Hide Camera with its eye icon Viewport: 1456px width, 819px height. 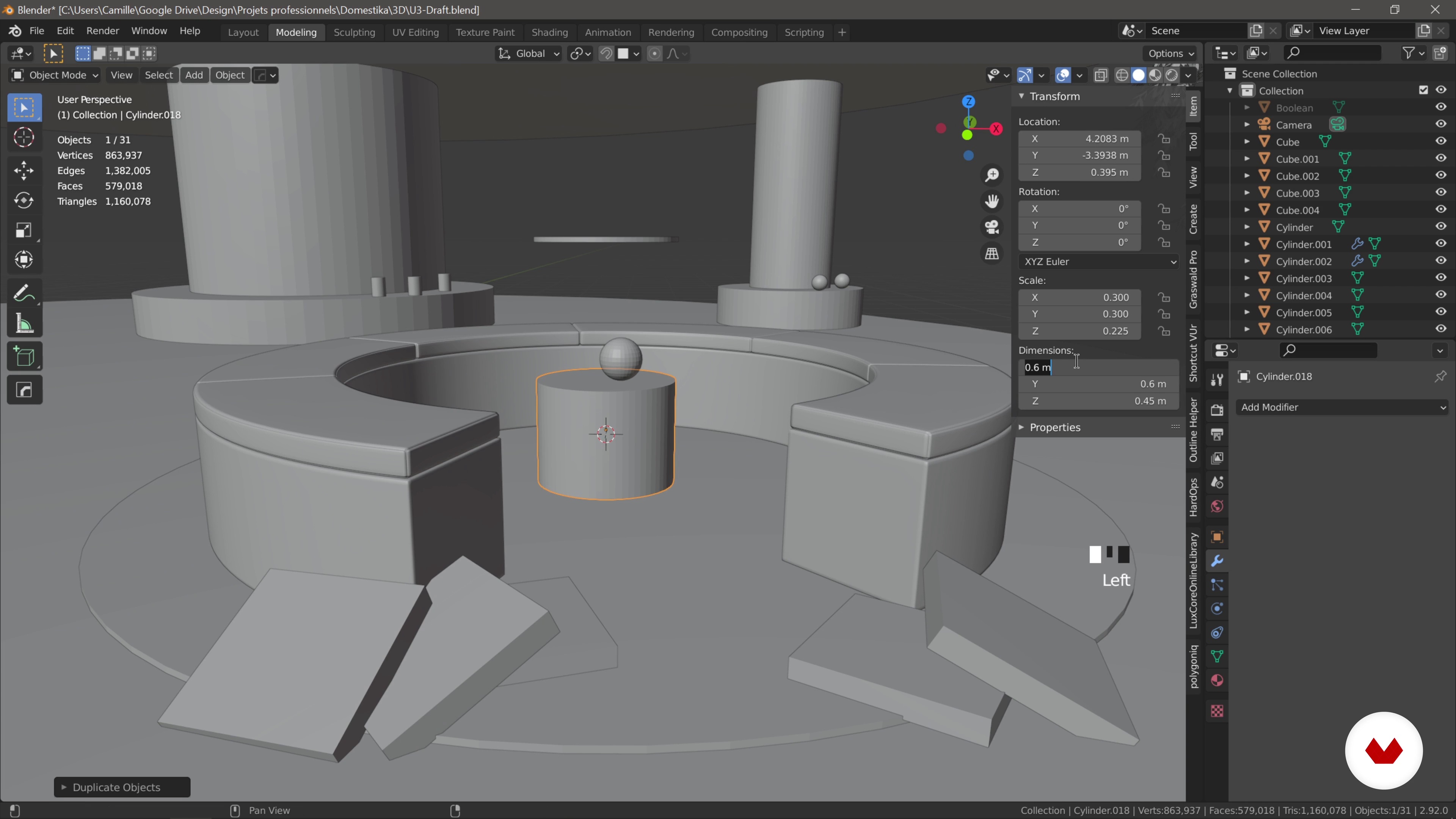[1441, 124]
